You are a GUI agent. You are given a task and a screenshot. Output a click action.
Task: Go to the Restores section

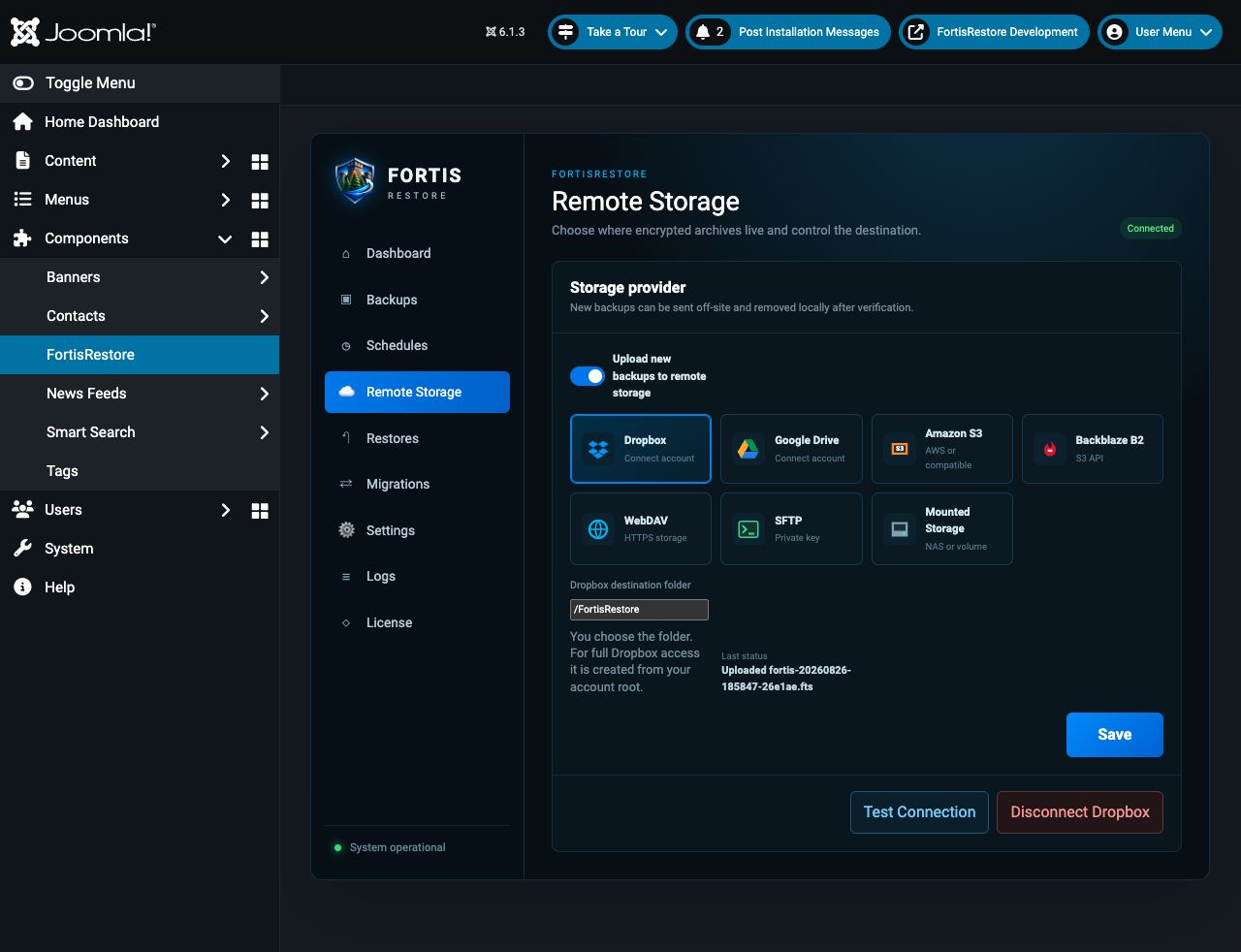pyautogui.click(x=417, y=438)
